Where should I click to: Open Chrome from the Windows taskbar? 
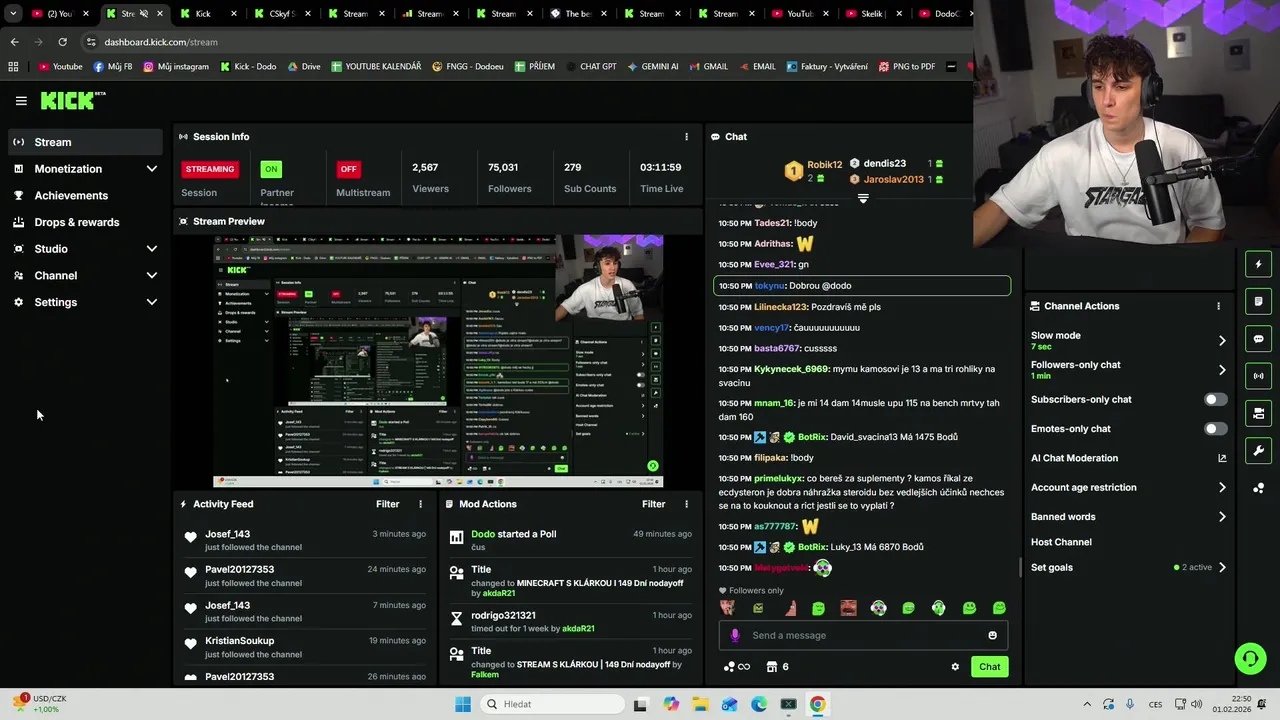pos(817,704)
